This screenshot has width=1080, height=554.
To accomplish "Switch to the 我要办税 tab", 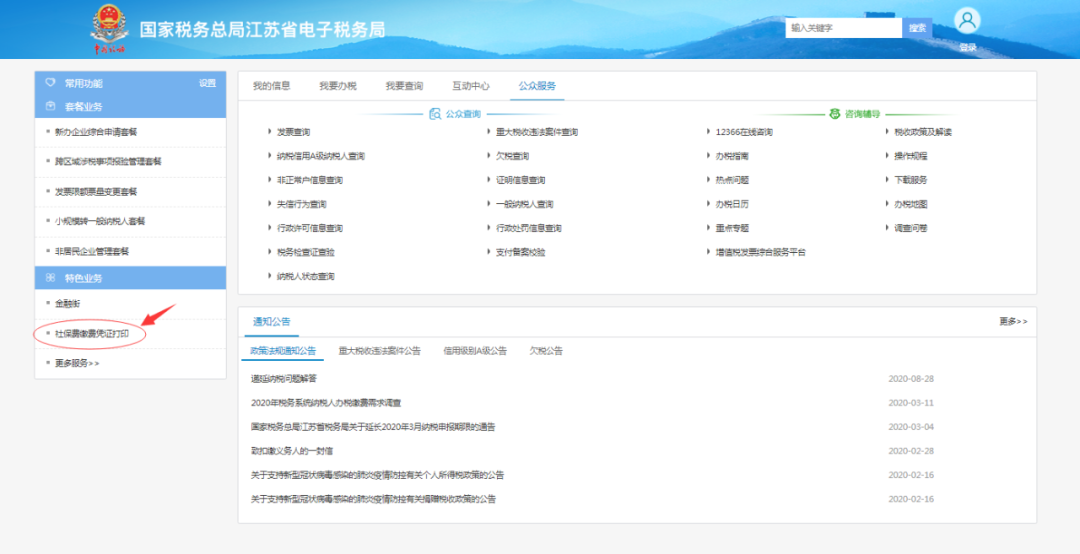I will tap(338, 85).
